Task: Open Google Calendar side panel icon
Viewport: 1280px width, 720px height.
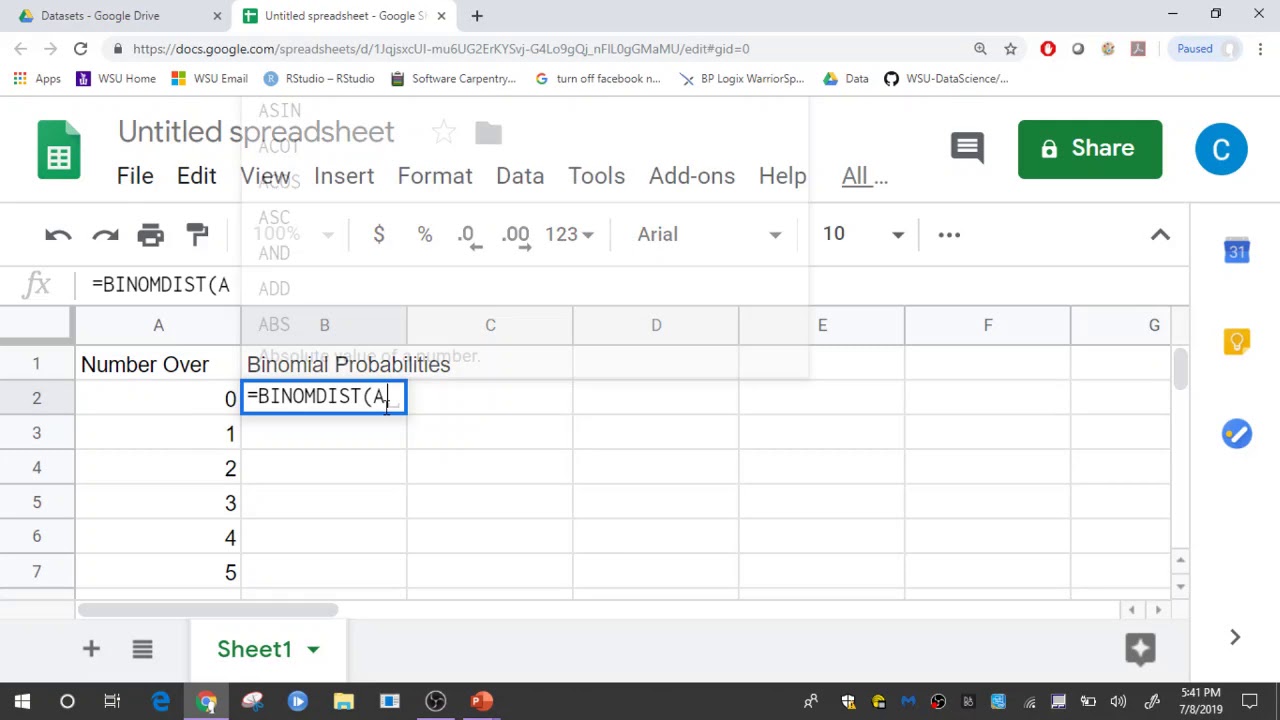Action: point(1237,252)
